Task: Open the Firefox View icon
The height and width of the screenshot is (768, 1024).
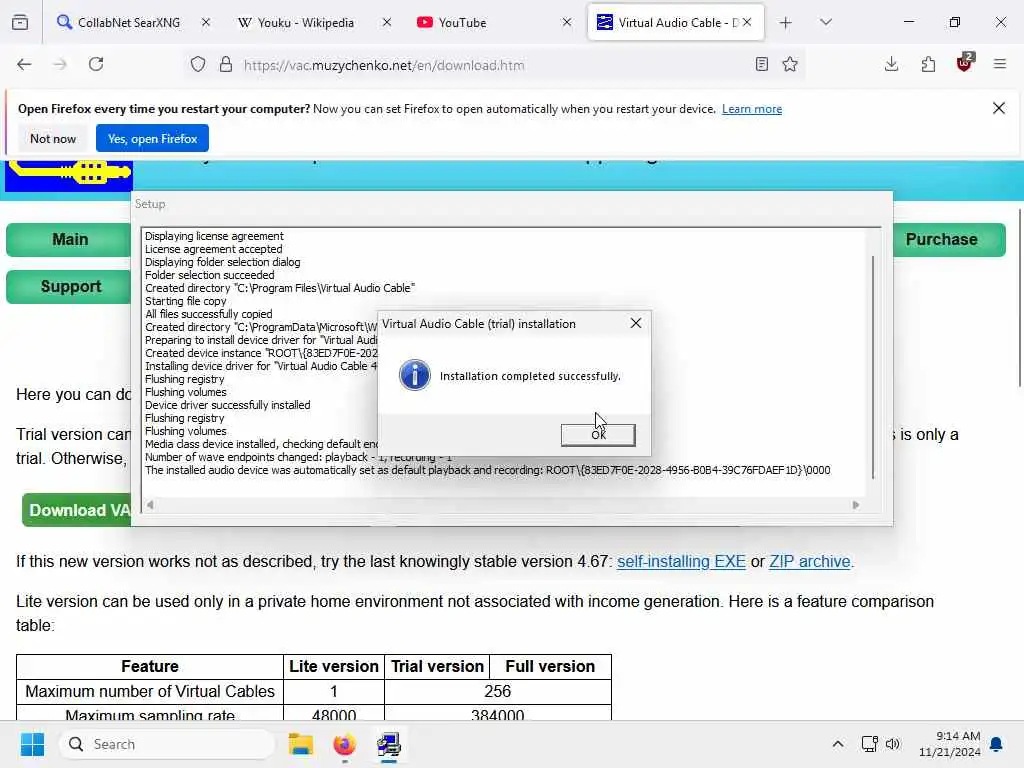Action: [x=20, y=22]
